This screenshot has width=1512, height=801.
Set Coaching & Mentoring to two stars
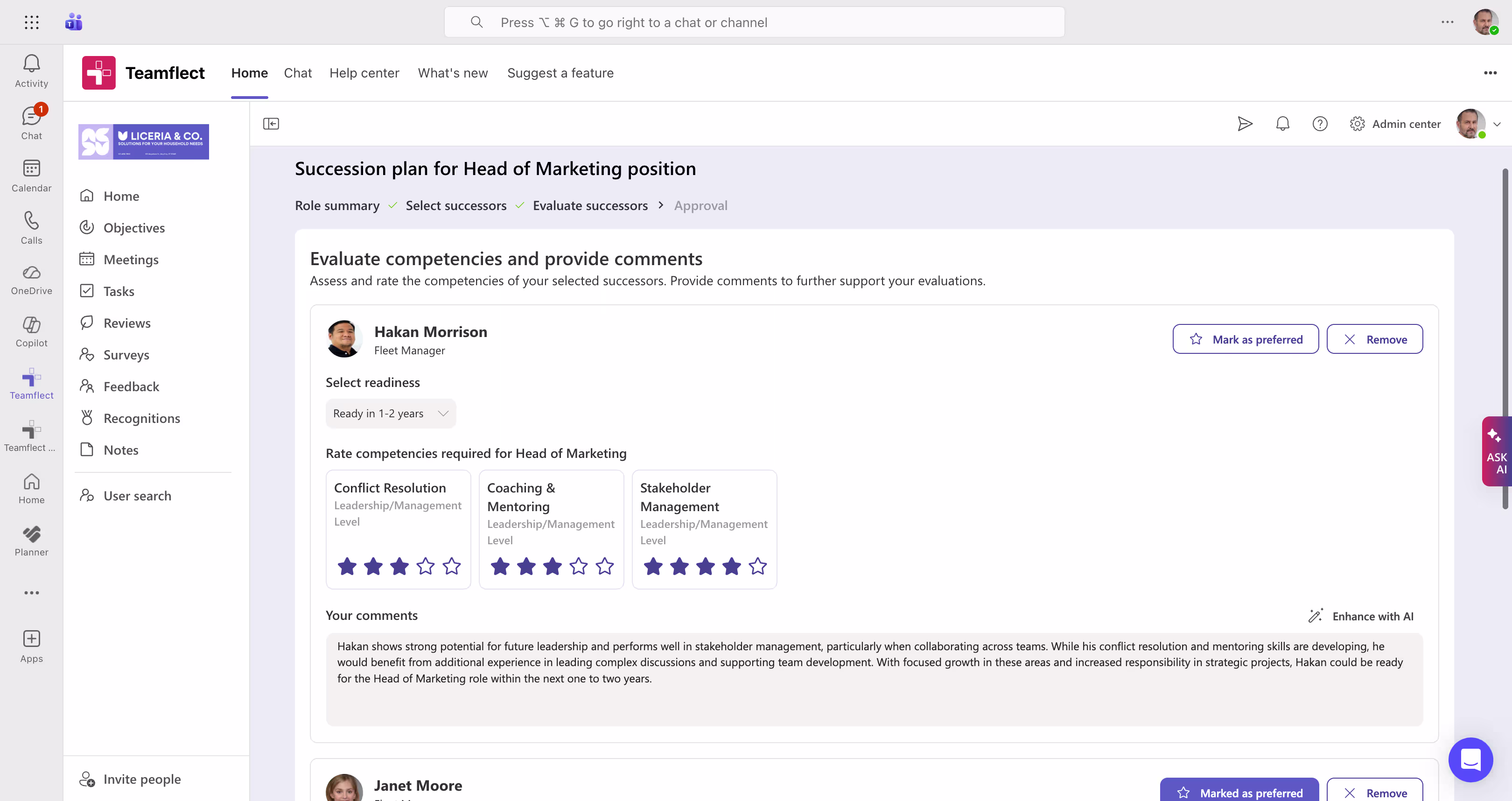pyautogui.click(x=526, y=566)
